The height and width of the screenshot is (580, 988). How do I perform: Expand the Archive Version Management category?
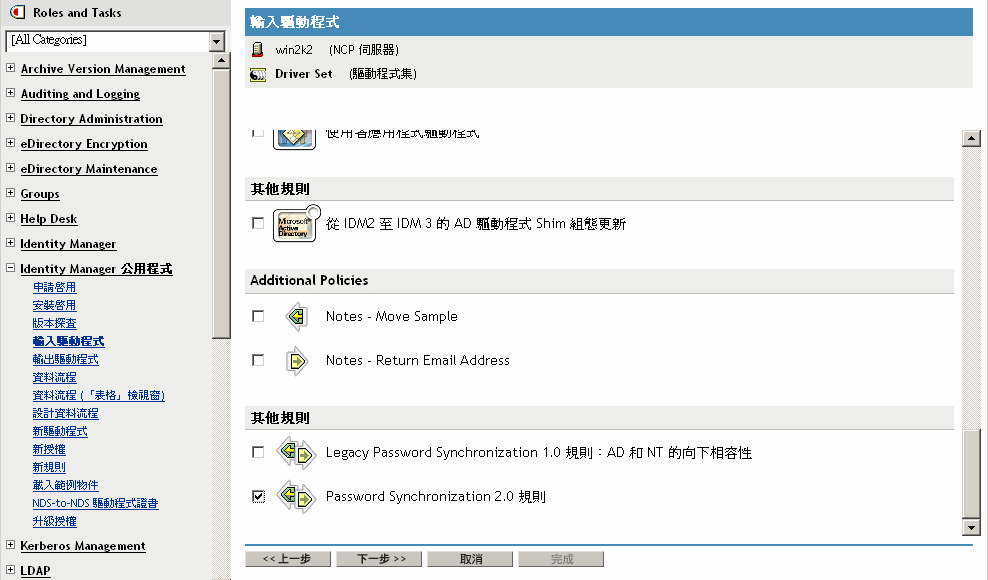point(10,69)
